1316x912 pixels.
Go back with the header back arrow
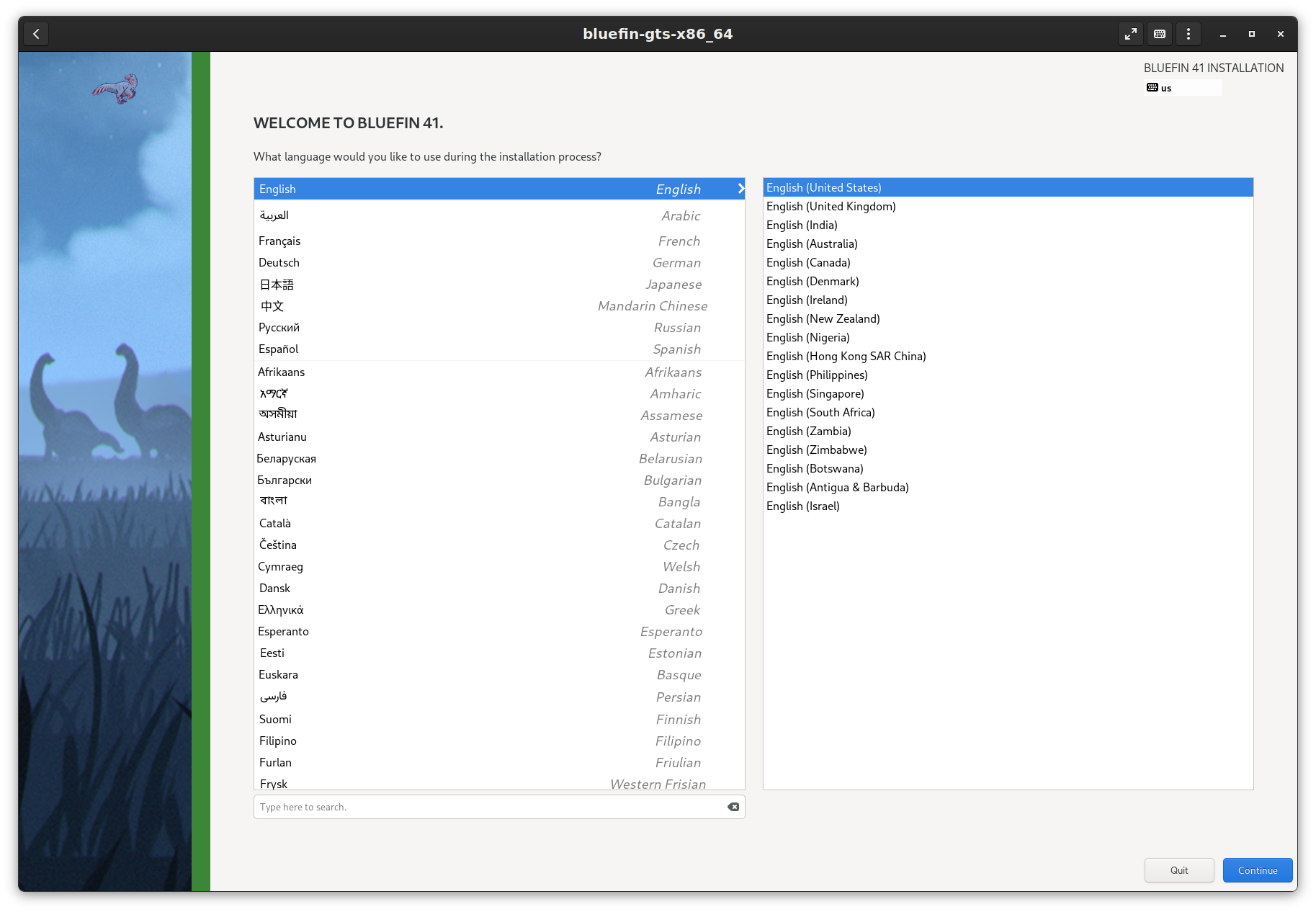(x=36, y=34)
